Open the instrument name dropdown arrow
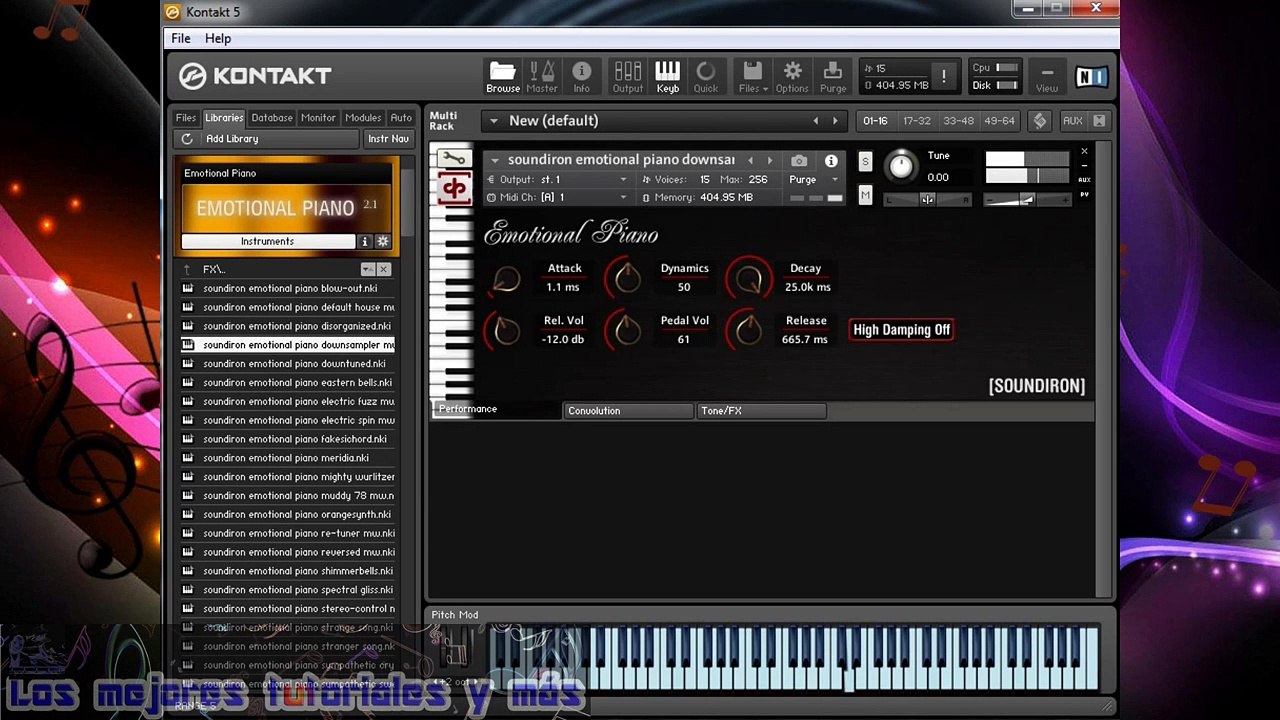The image size is (1280, 720). pyautogui.click(x=494, y=160)
